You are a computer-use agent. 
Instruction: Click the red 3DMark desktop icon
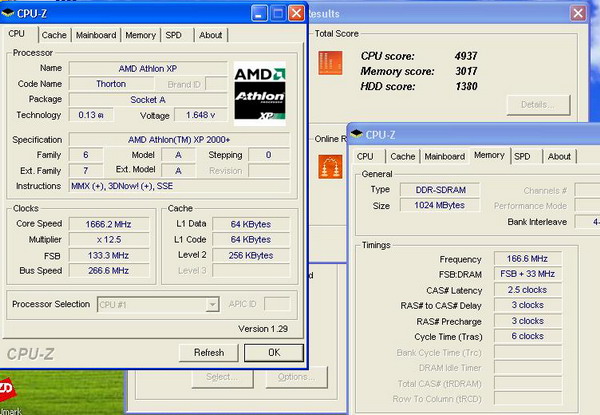(x=7, y=389)
